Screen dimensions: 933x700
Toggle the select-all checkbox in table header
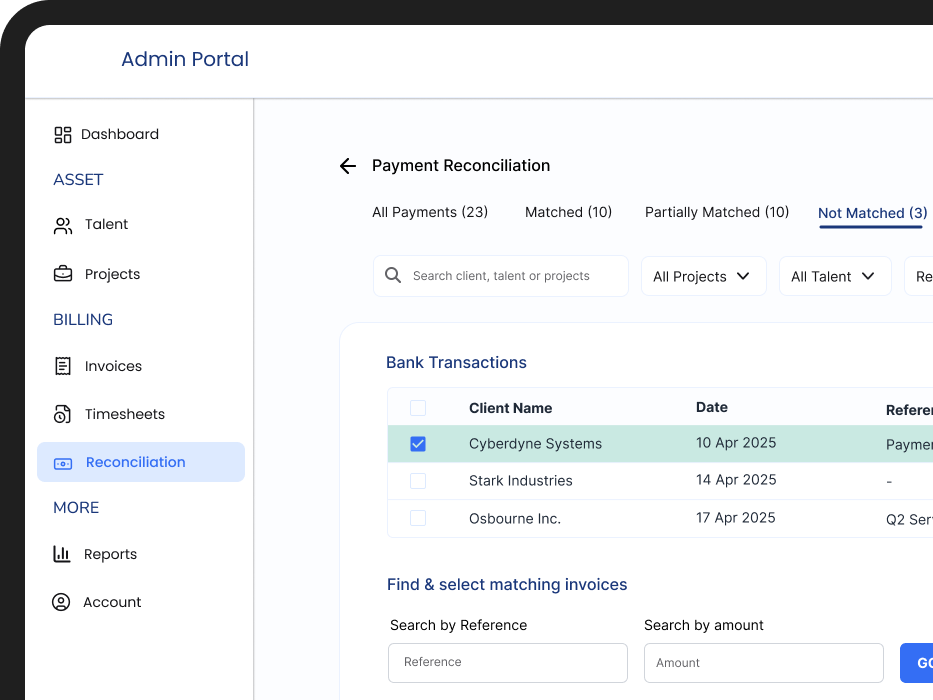(x=417, y=408)
